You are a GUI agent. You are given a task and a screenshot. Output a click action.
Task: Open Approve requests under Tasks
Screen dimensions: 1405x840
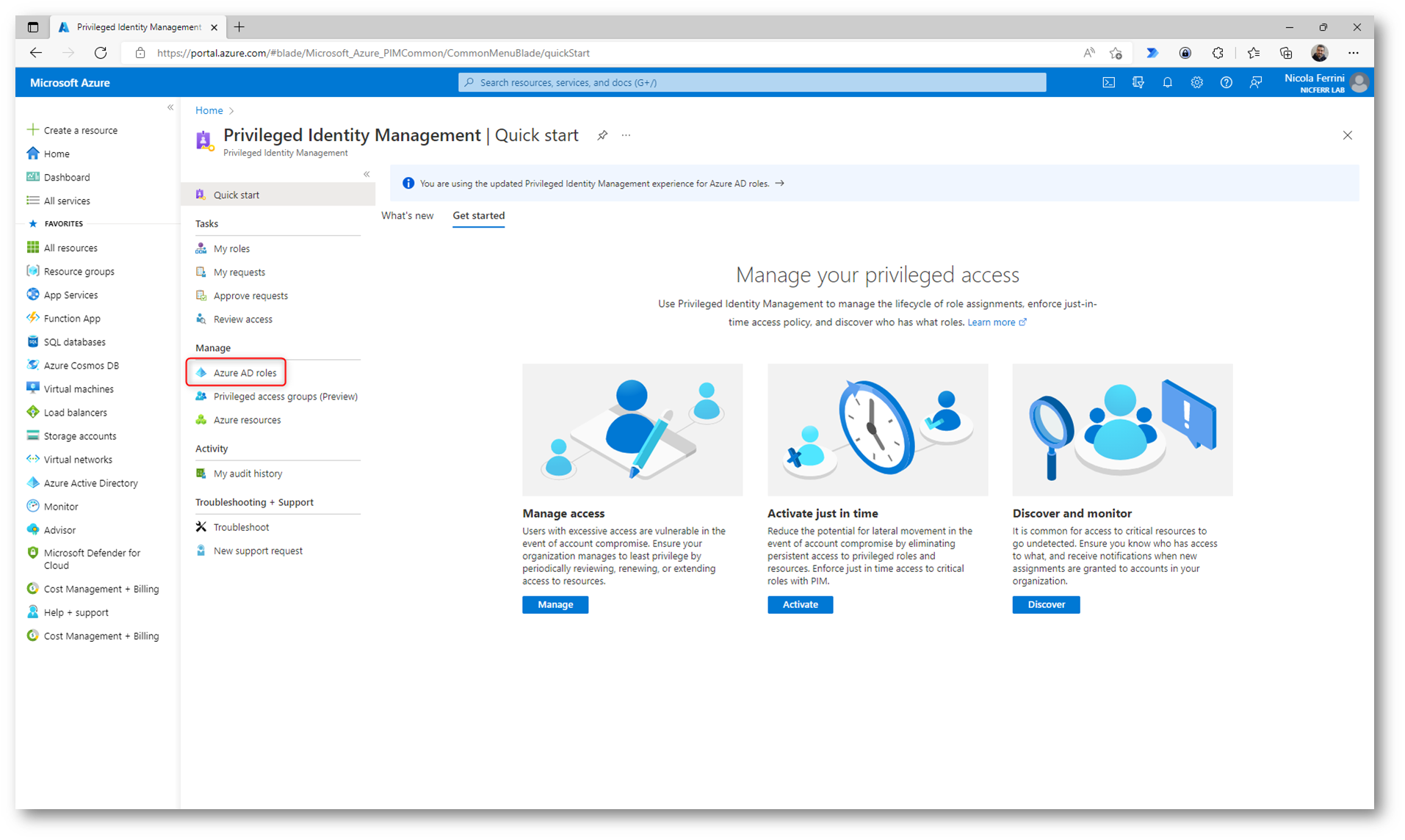click(250, 296)
